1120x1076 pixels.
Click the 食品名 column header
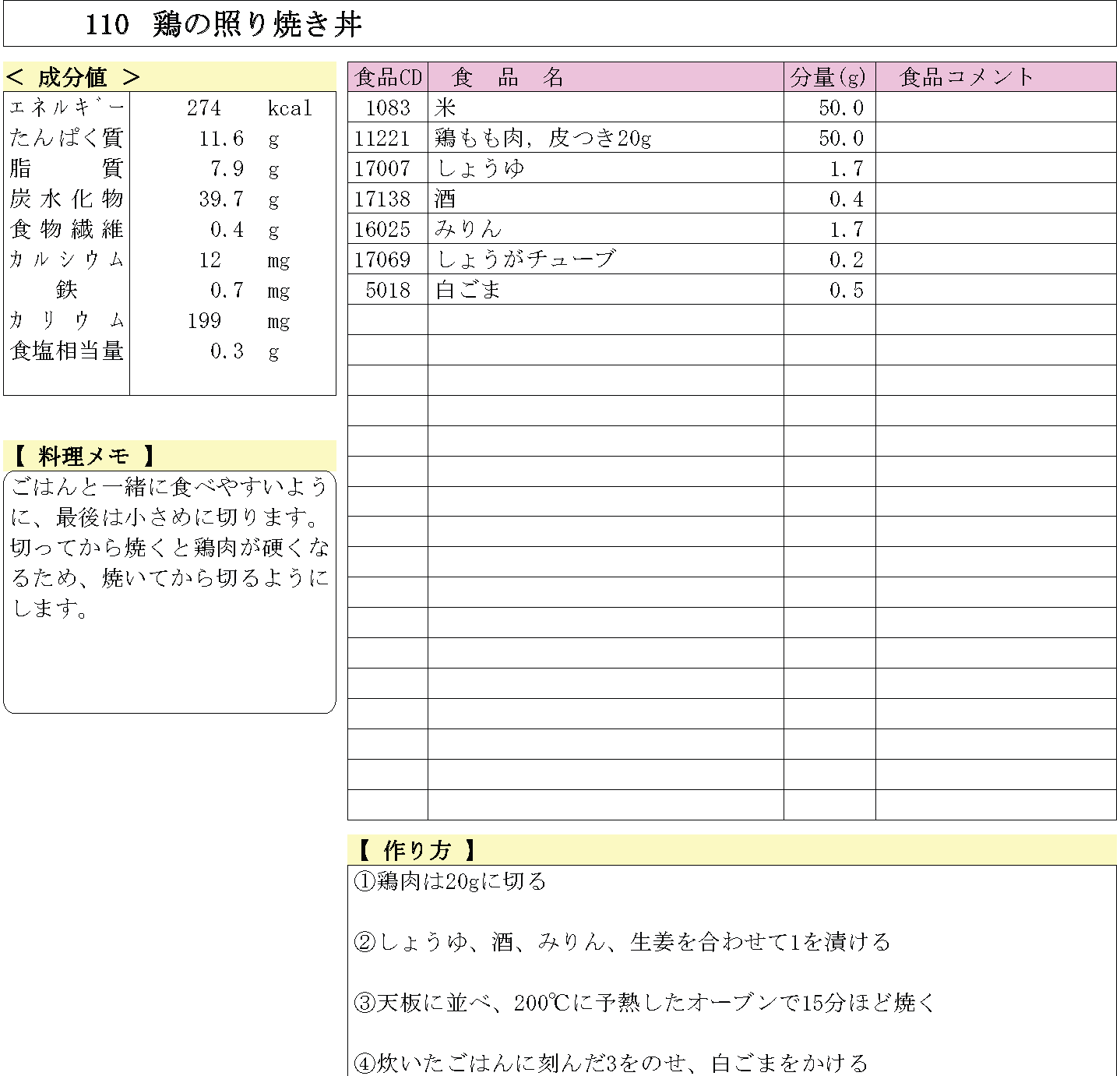[507, 77]
